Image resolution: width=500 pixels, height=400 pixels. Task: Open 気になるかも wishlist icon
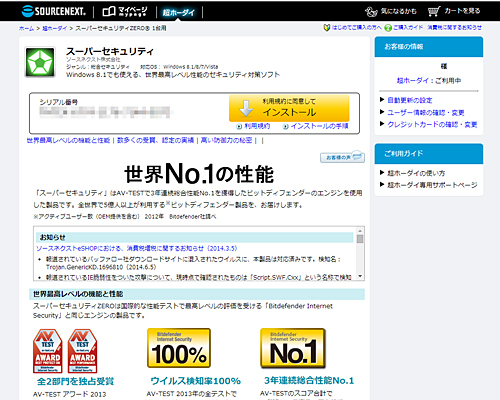click(390, 12)
